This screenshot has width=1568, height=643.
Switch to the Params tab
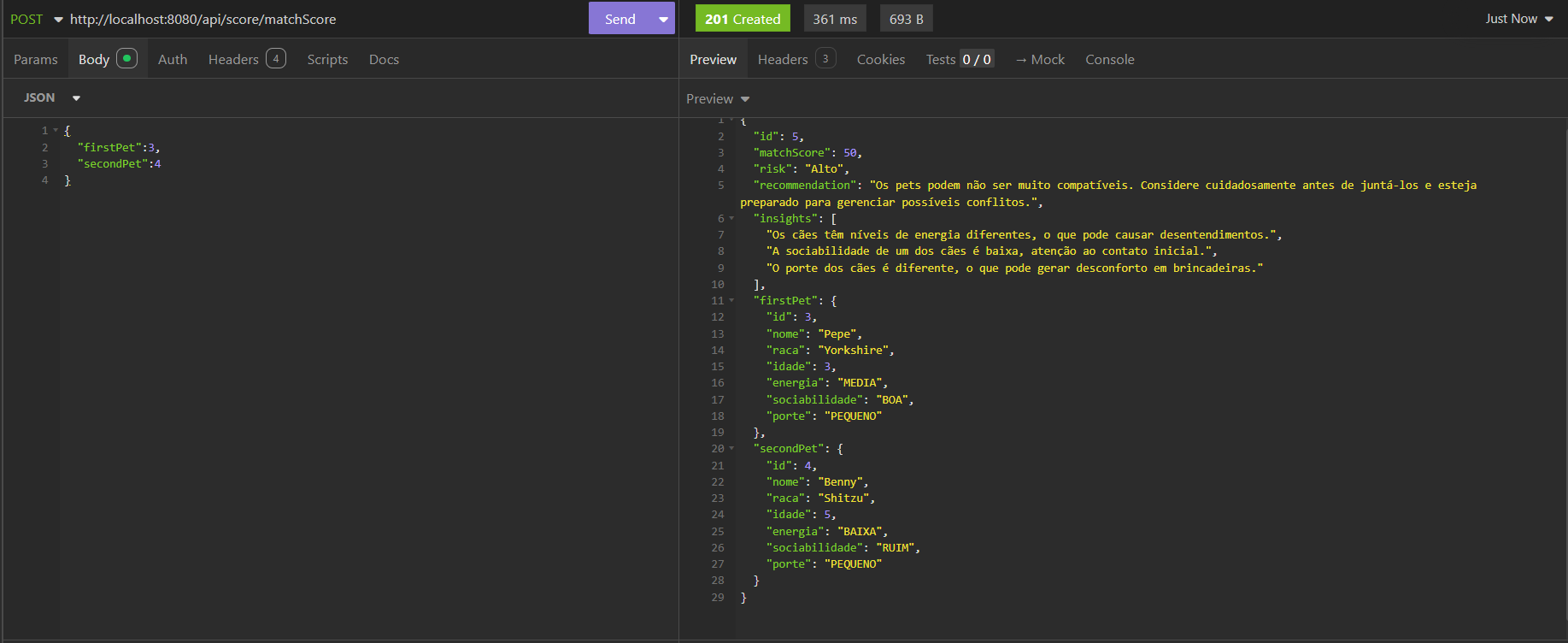(x=36, y=59)
